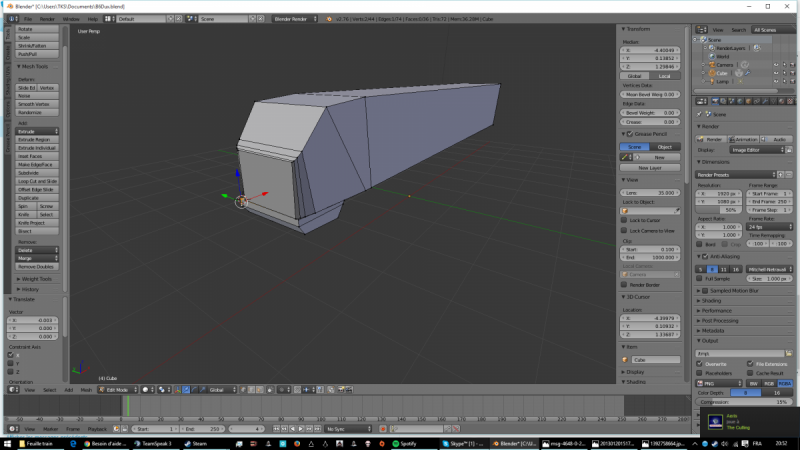The image size is (800, 450).
Task: Open the No Sync dropdown
Action: point(348,429)
